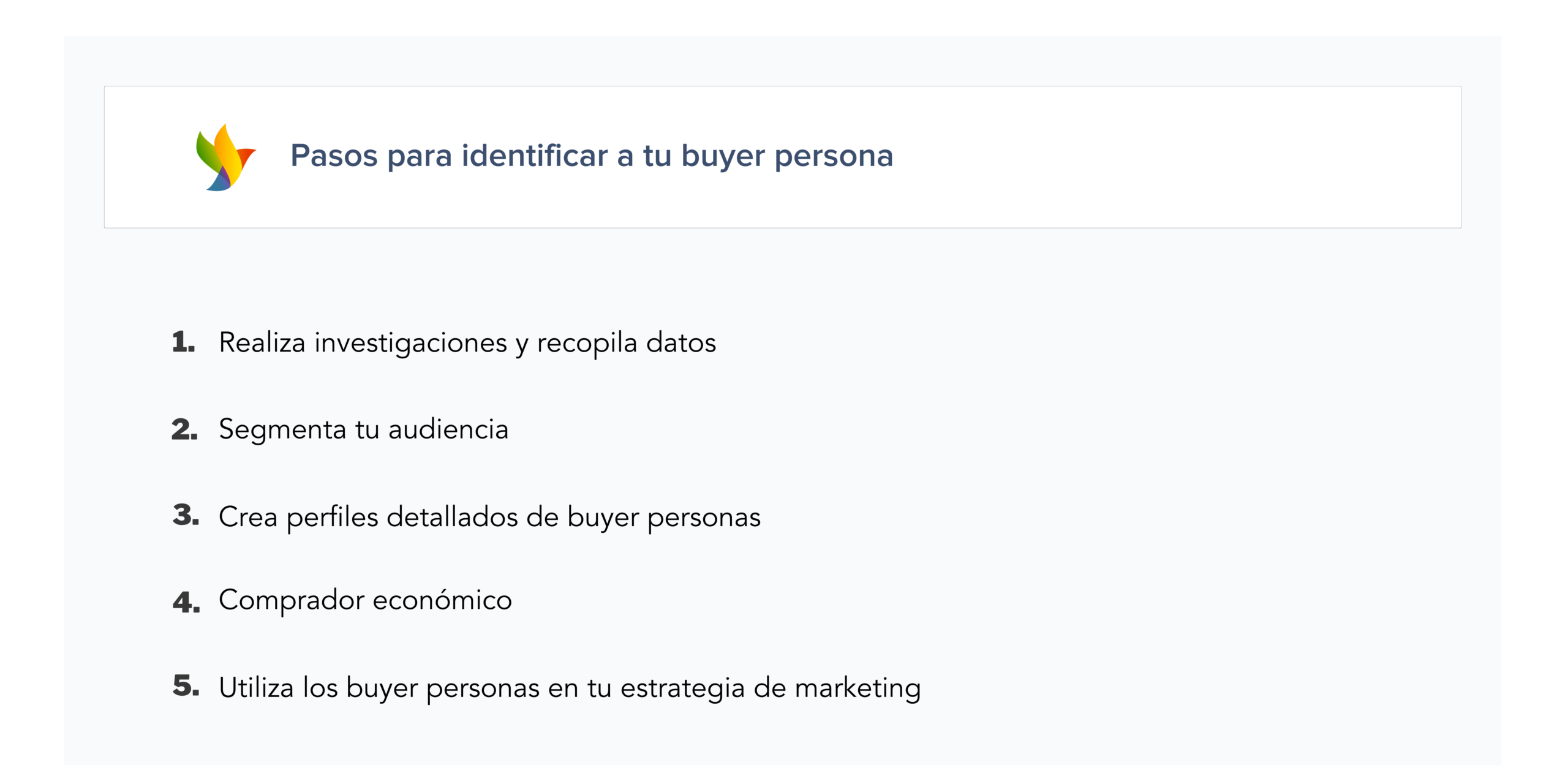The height and width of the screenshot is (784, 1568).
Task: Click the bold number 3 list marker
Action: [x=186, y=515]
